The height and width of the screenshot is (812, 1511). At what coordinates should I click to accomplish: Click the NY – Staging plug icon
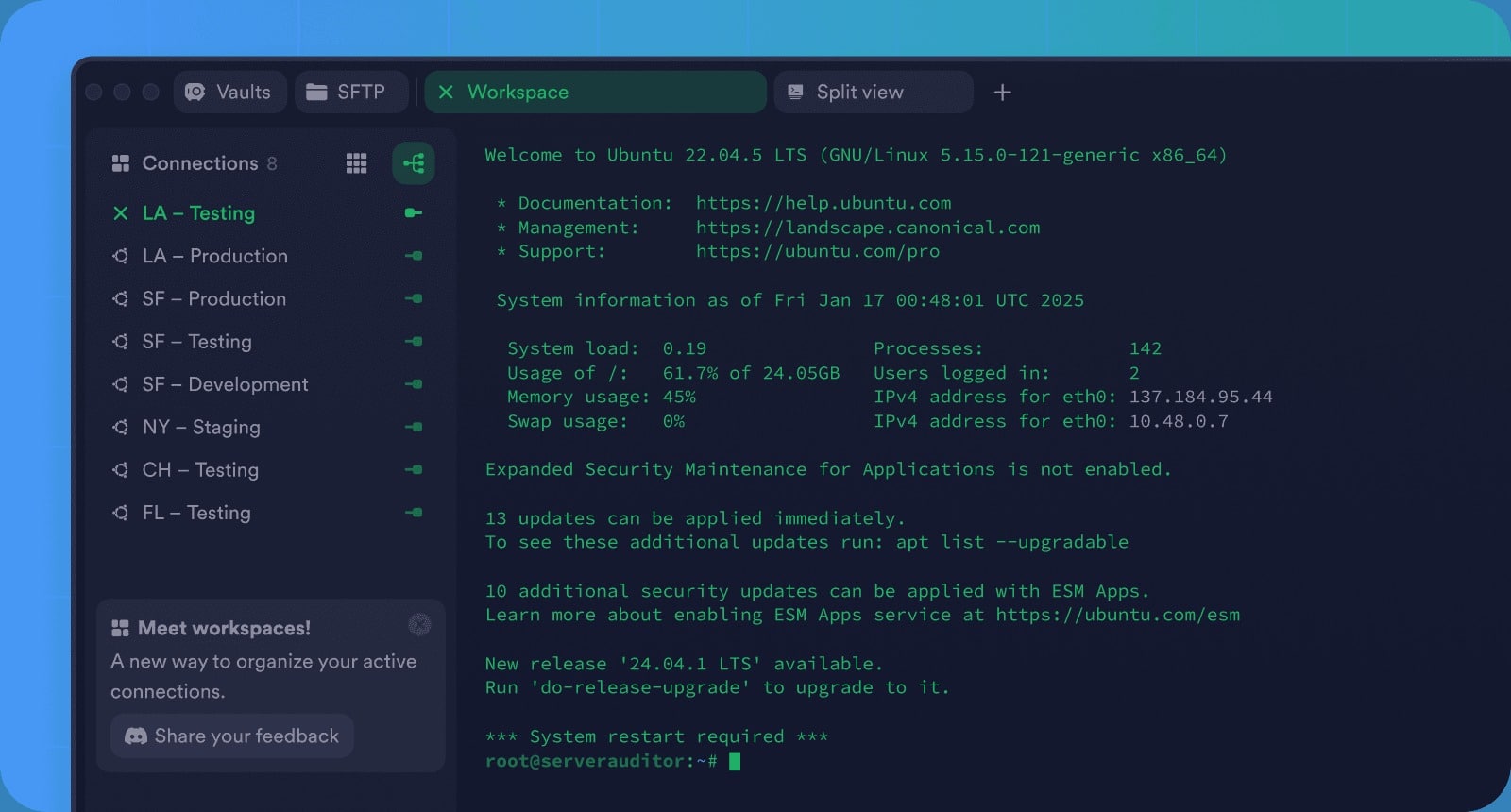click(414, 427)
